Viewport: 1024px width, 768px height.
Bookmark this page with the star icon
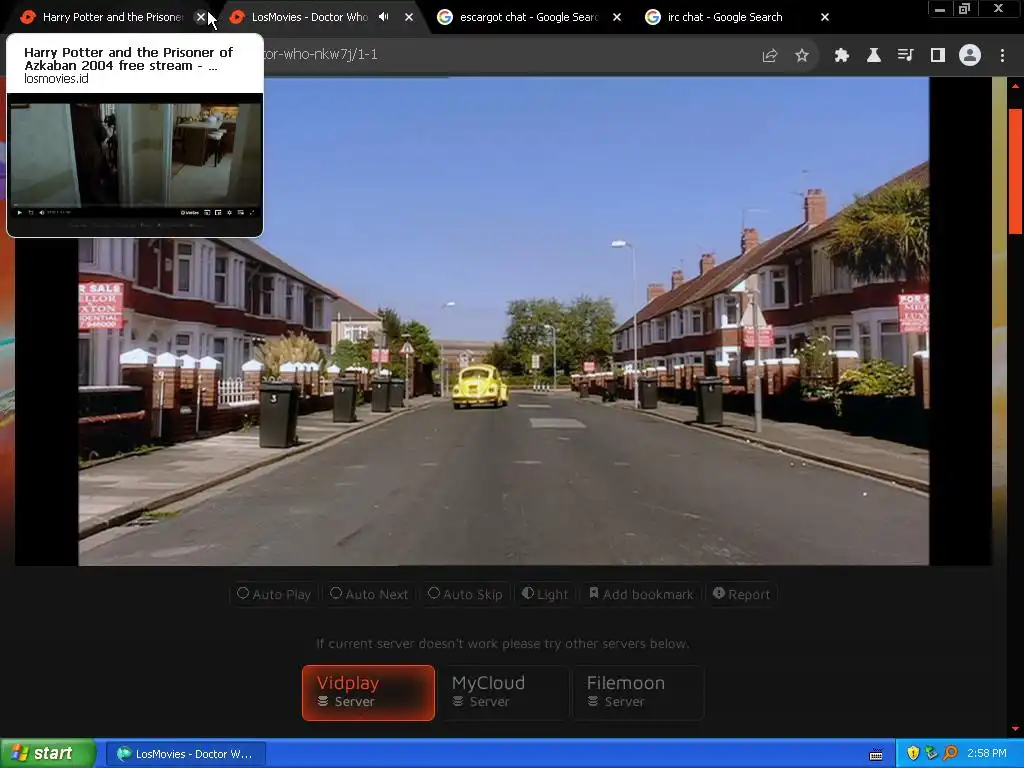[x=802, y=56]
